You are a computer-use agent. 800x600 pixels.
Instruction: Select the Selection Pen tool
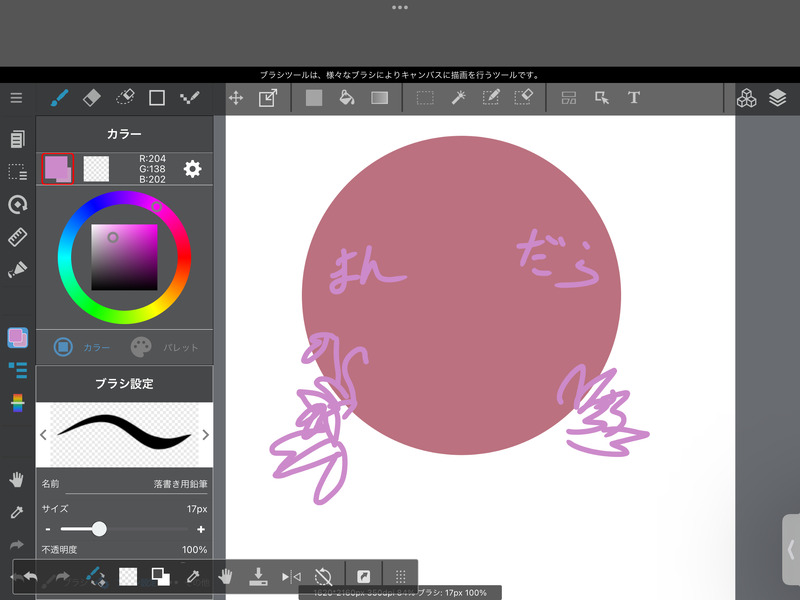point(491,97)
